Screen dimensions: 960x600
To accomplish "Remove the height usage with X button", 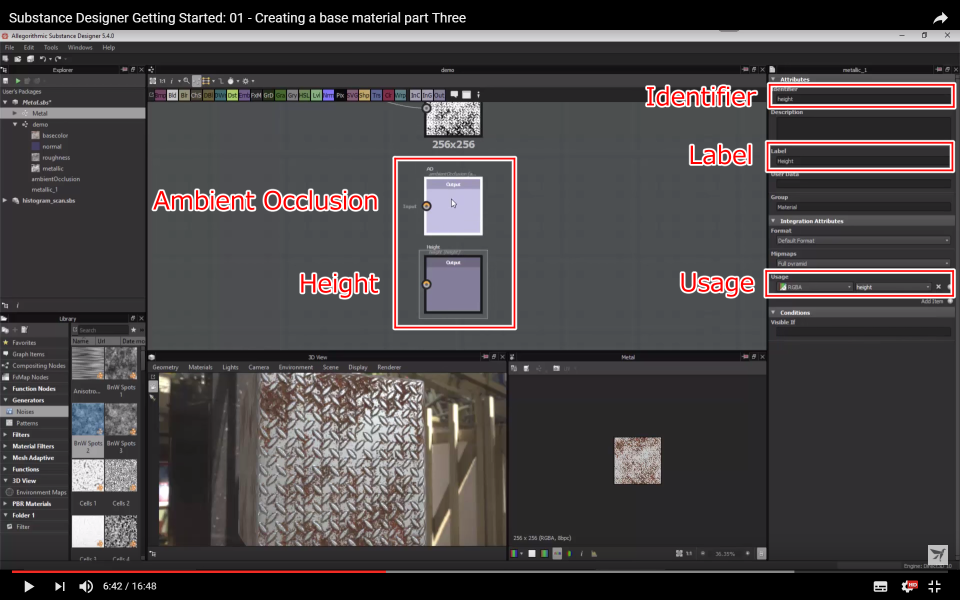I will coord(938,287).
